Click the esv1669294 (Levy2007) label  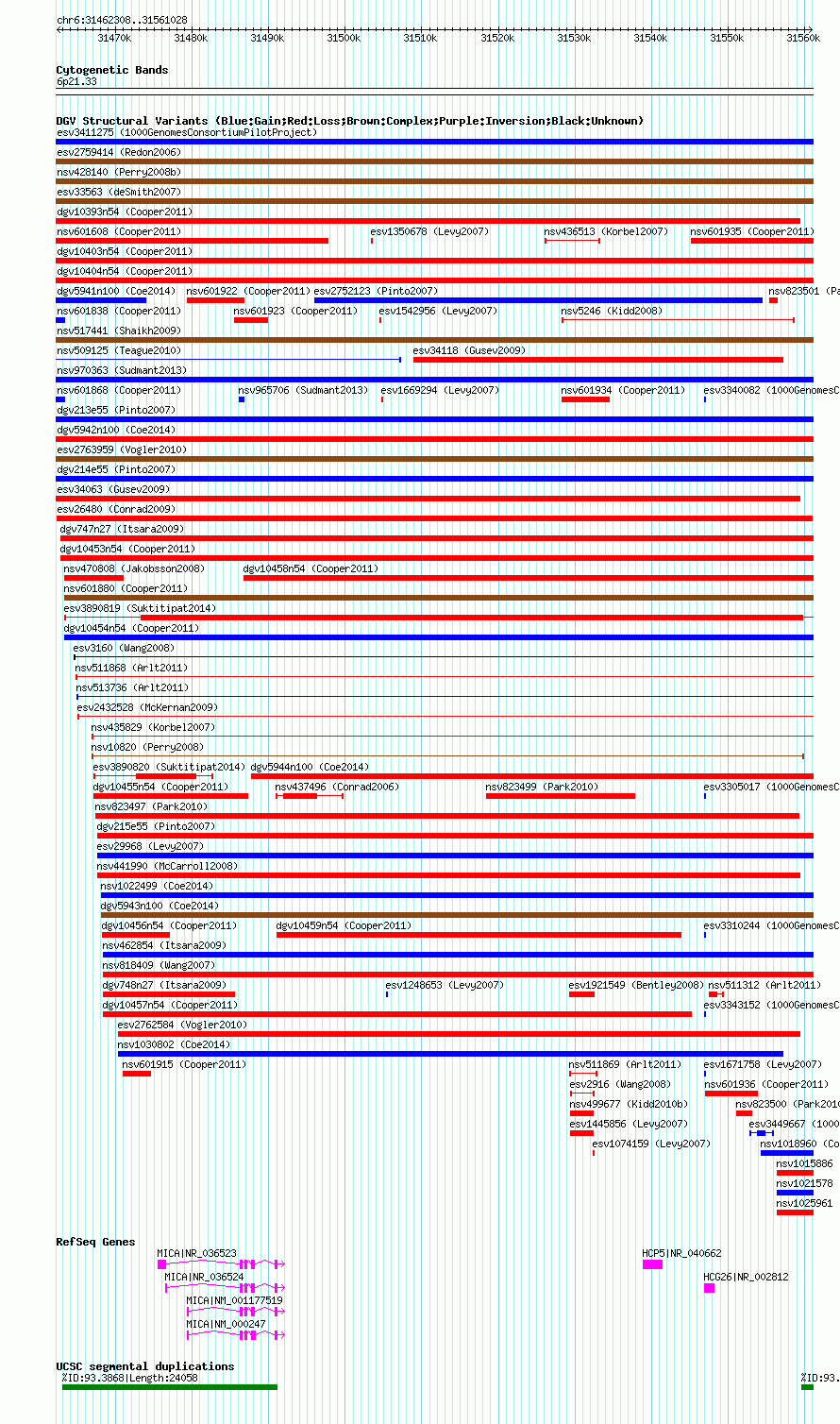[440, 390]
